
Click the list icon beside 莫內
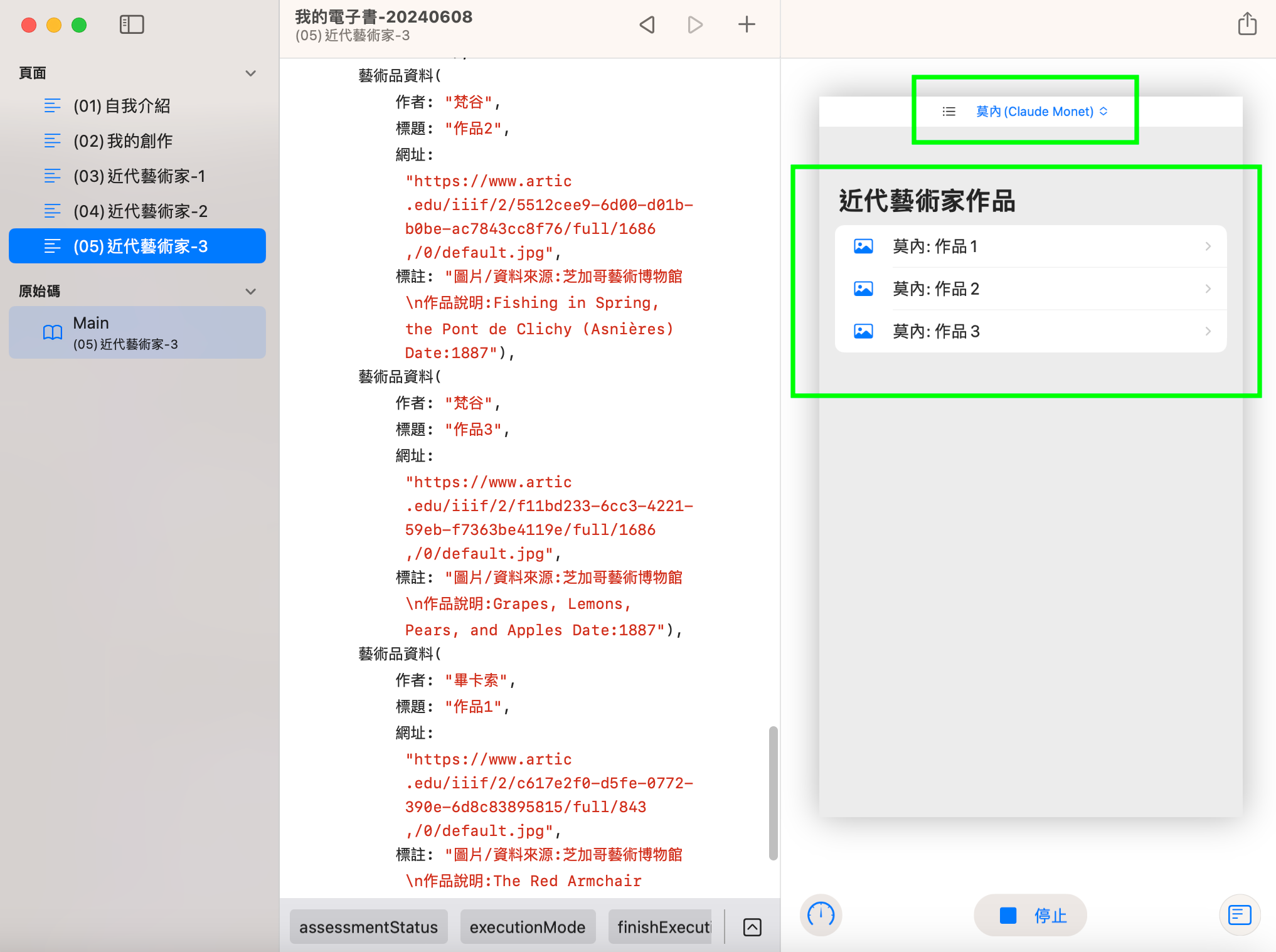click(949, 112)
